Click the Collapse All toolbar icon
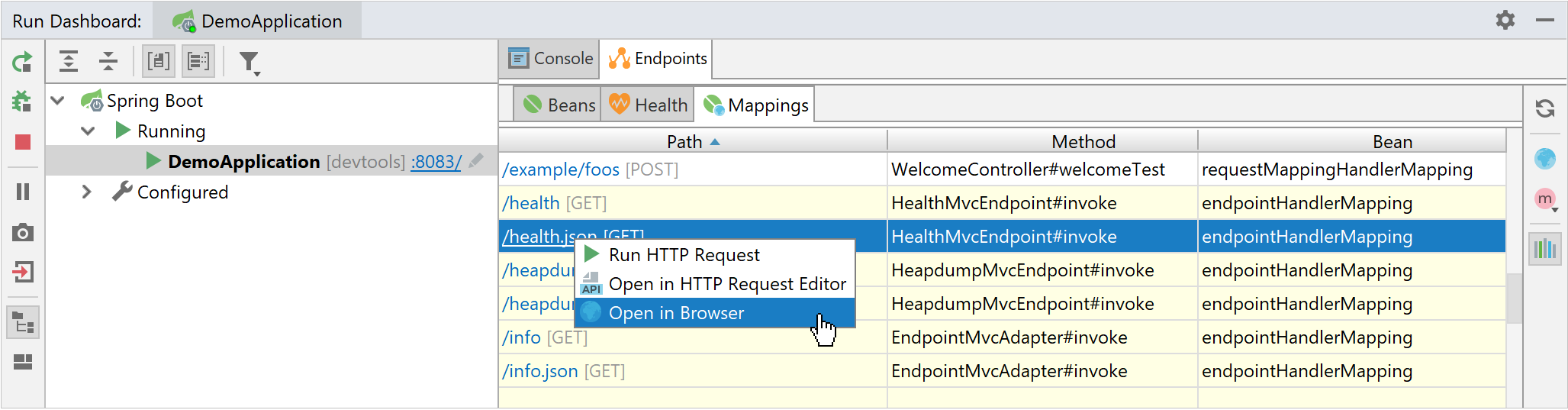The width and height of the screenshot is (1568, 410). (x=108, y=61)
